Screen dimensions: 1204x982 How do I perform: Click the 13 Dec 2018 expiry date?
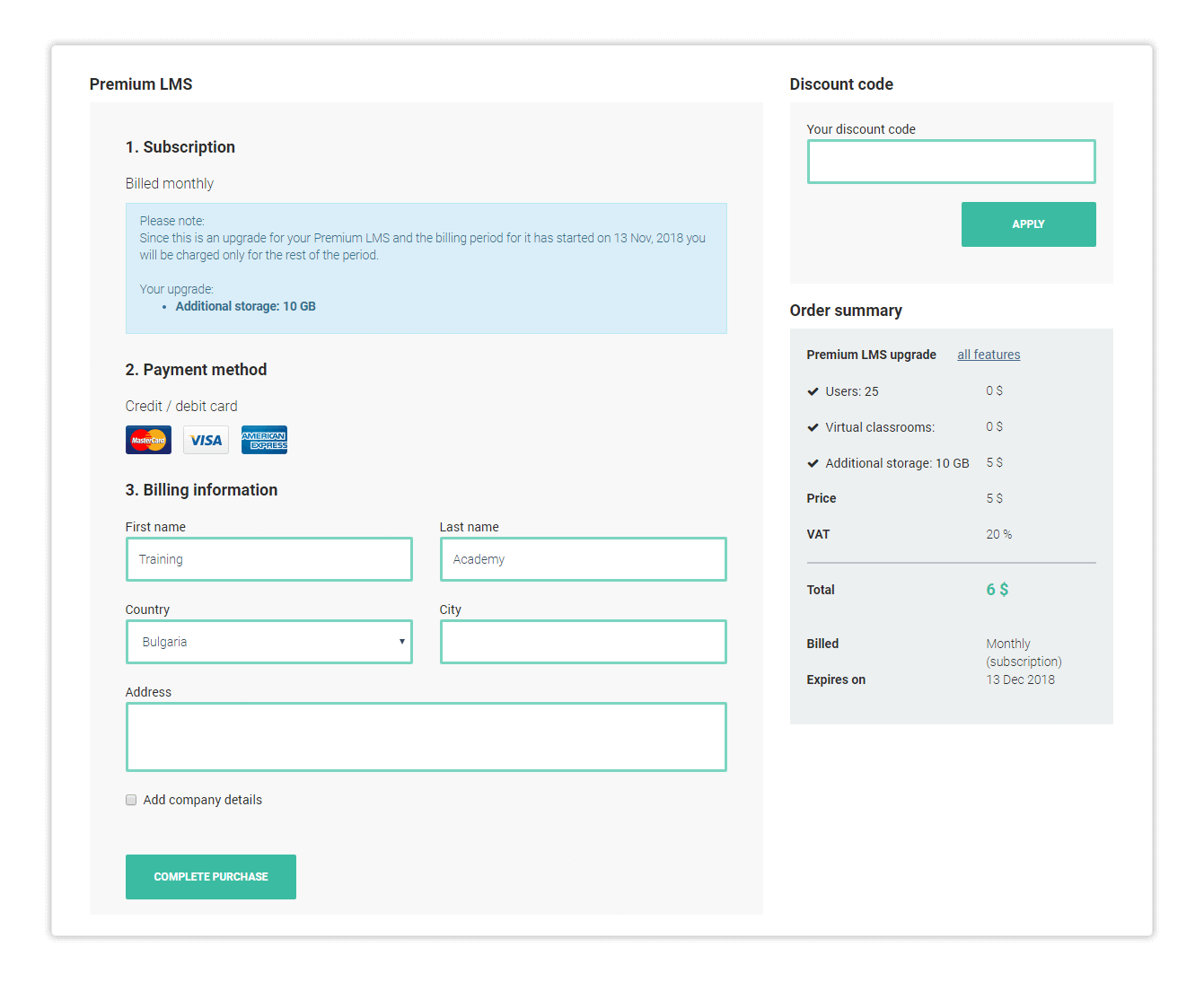[x=1021, y=680]
